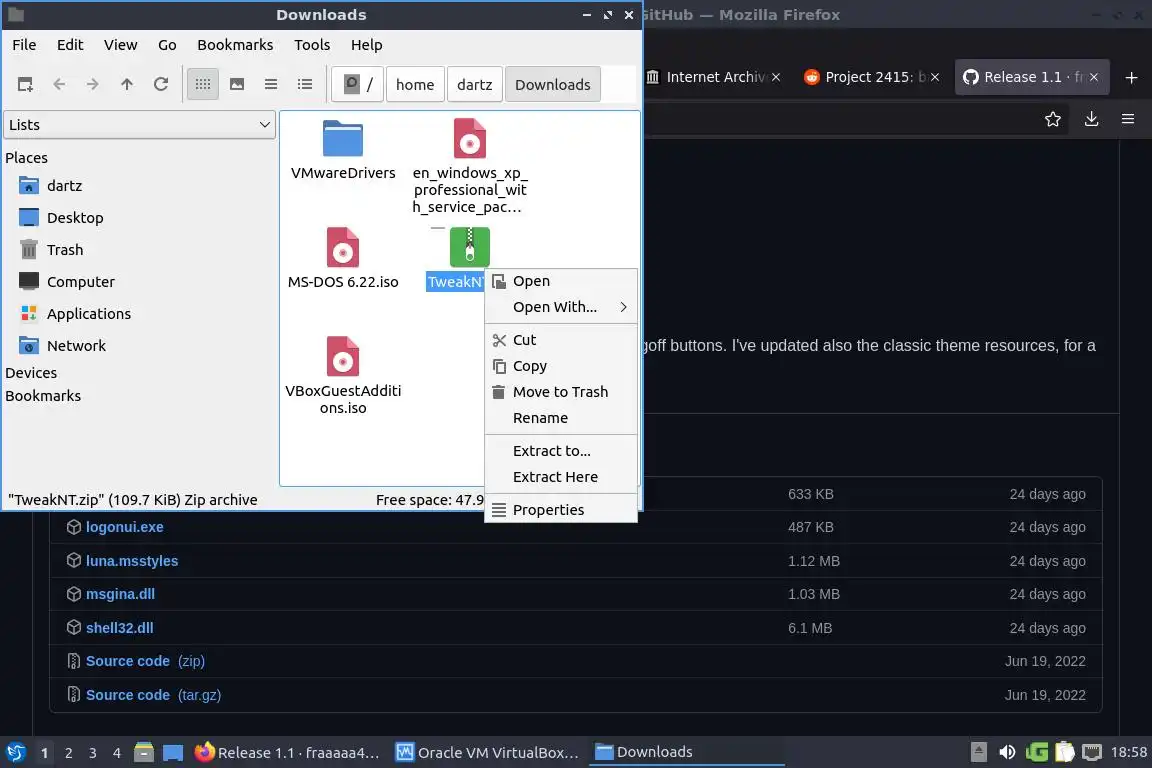Download msgina.dll from release assets
Screen dimensions: 1152x768
coord(120,594)
